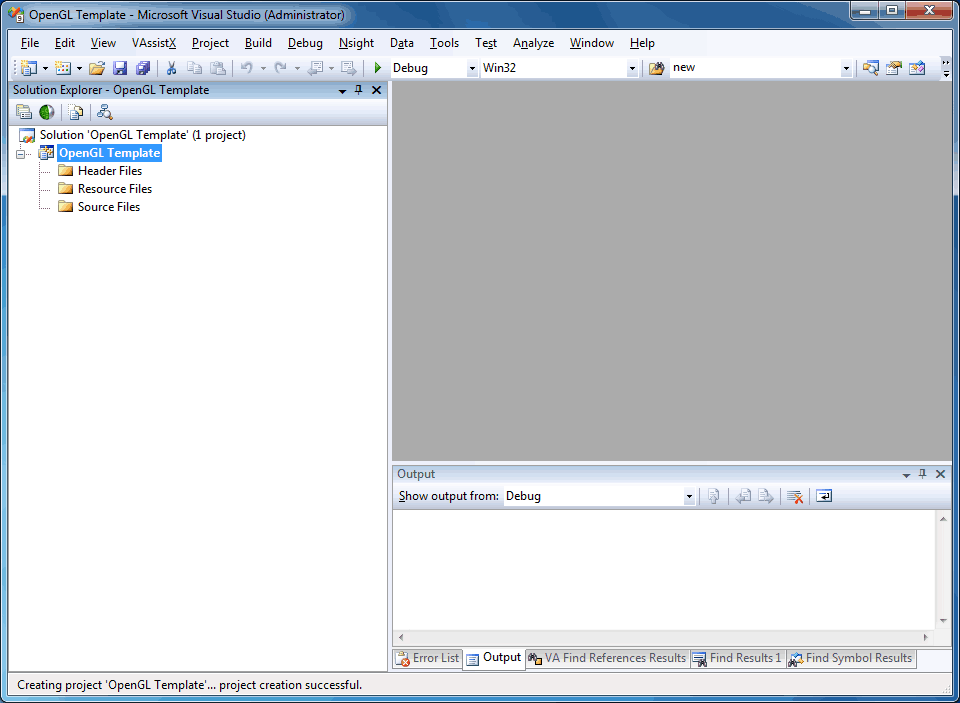The image size is (960, 703).
Task: Click the Redo arrow icon
Action: click(x=280, y=68)
